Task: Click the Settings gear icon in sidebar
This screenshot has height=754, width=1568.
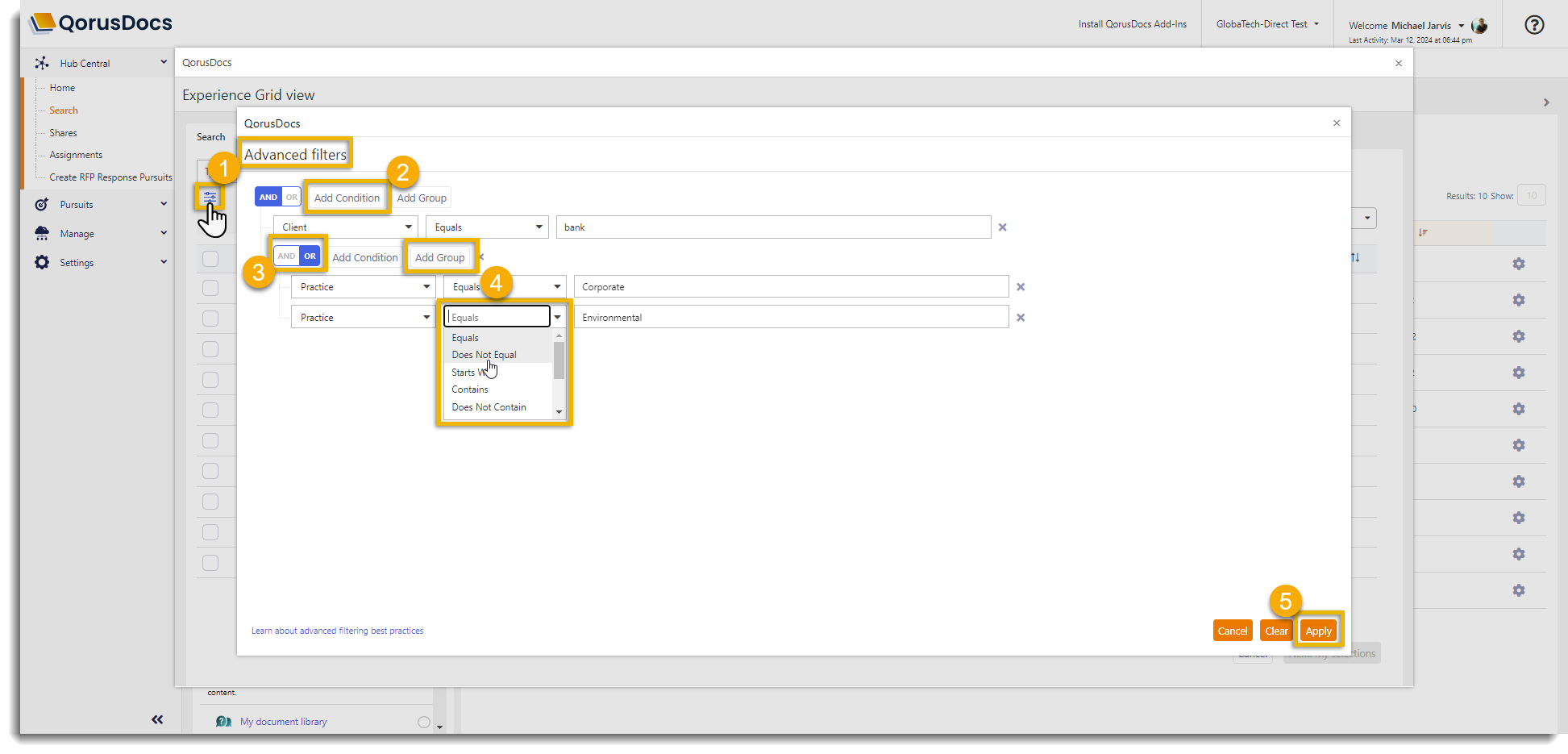Action: [x=42, y=263]
